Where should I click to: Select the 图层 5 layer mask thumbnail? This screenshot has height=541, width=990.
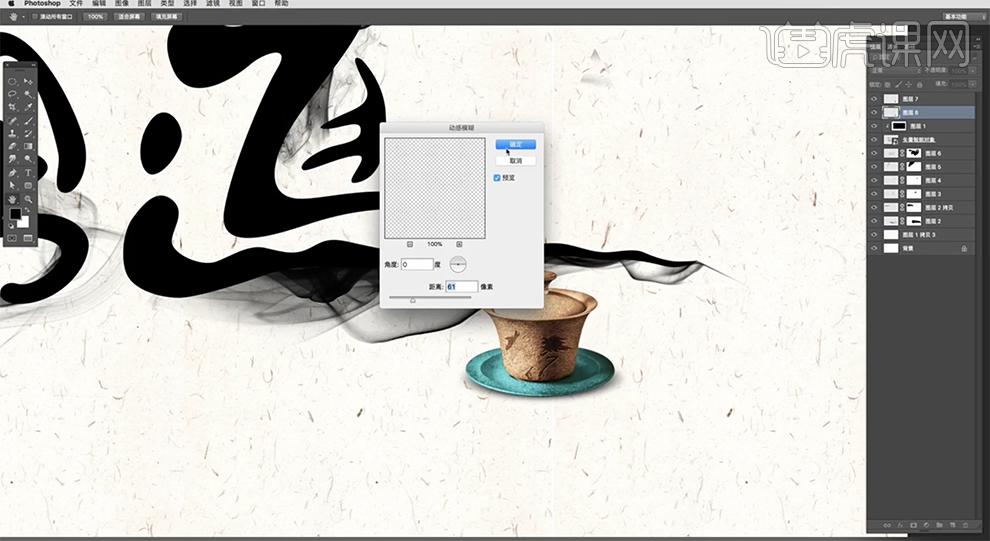click(x=914, y=167)
